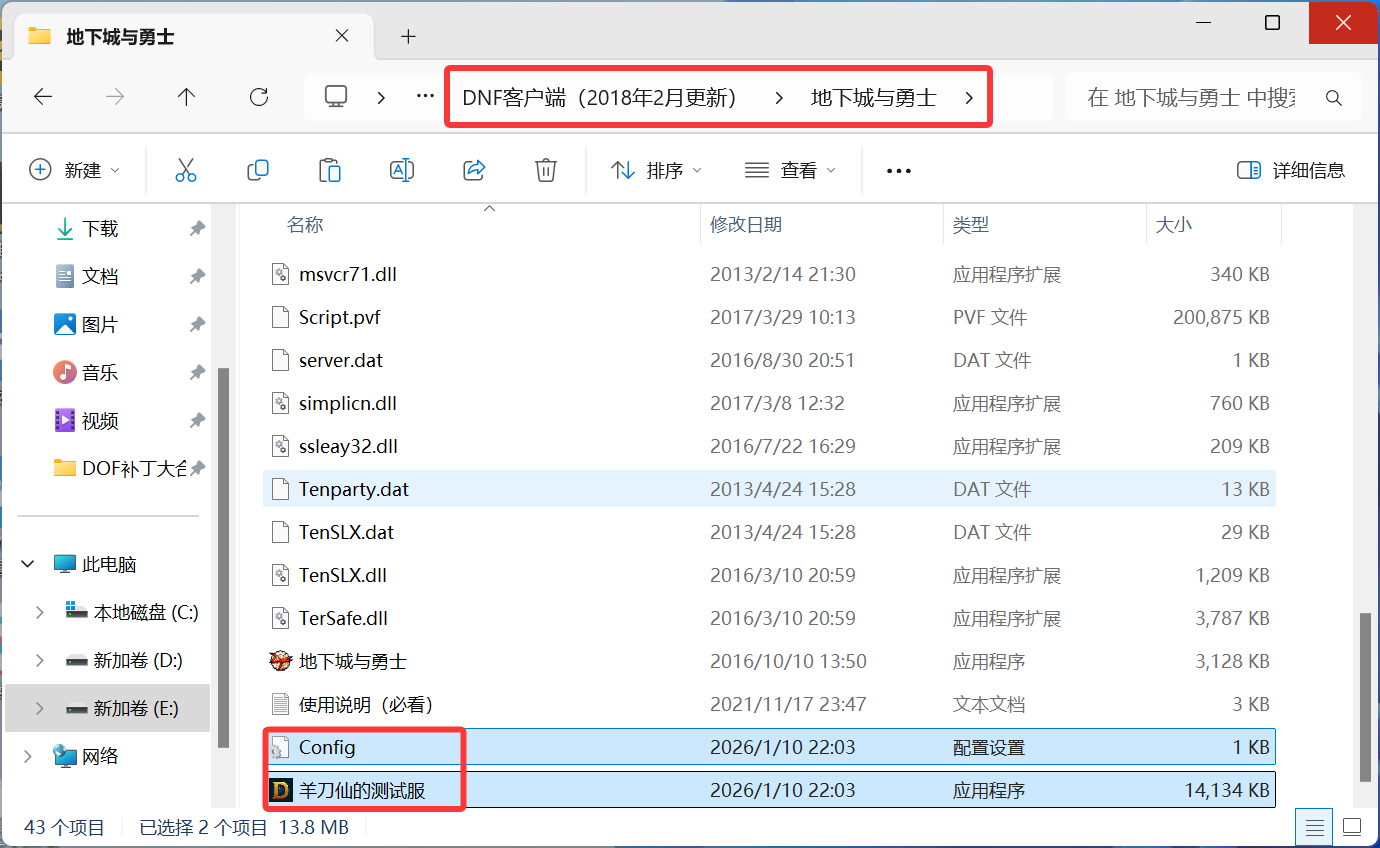This screenshot has height=848, width=1380.
Task: Activate the Rename icon
Action: pyautogui.click(x=402, y=170)
